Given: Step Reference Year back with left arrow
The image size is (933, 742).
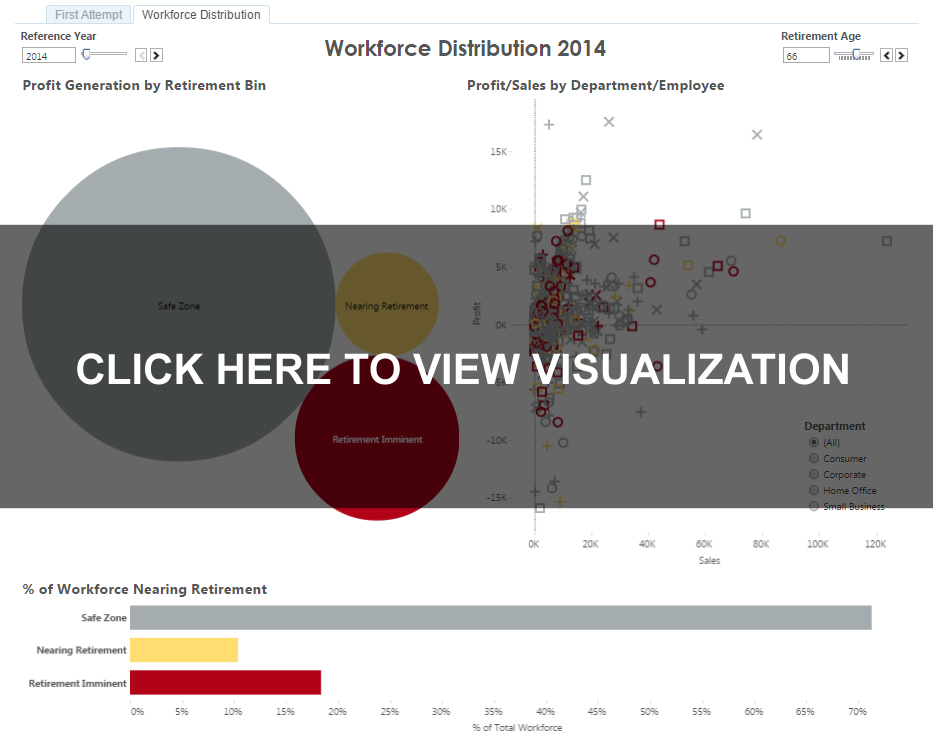Looking at the screenshot, I should point(141,55).
